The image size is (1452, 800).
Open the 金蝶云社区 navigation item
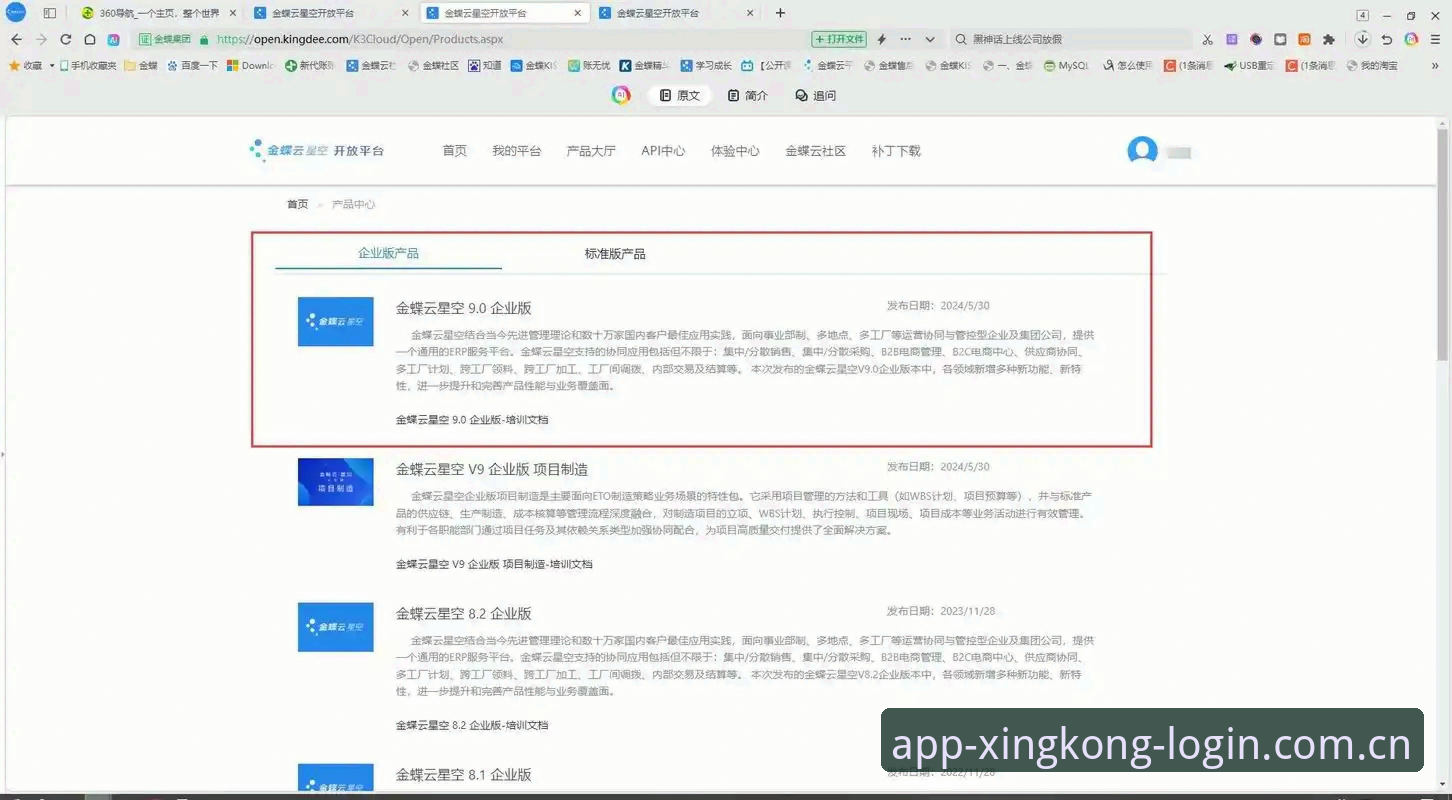tap(815, 151)
